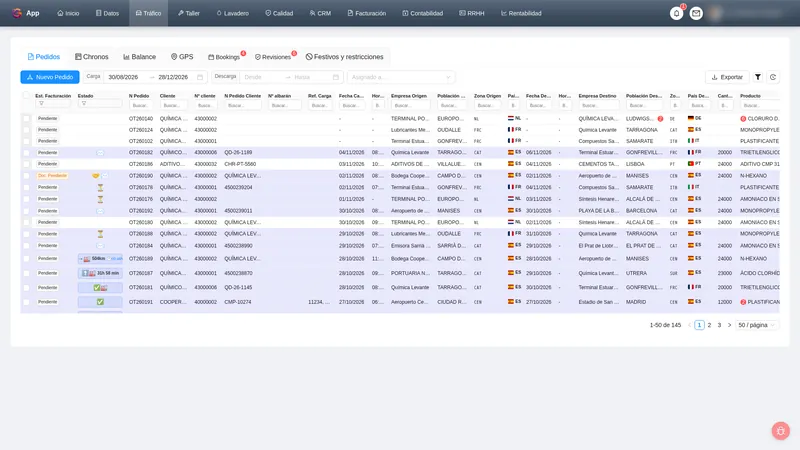Go to page 3 of results
The width and height of the screenshot is (800, 450).
719,325
